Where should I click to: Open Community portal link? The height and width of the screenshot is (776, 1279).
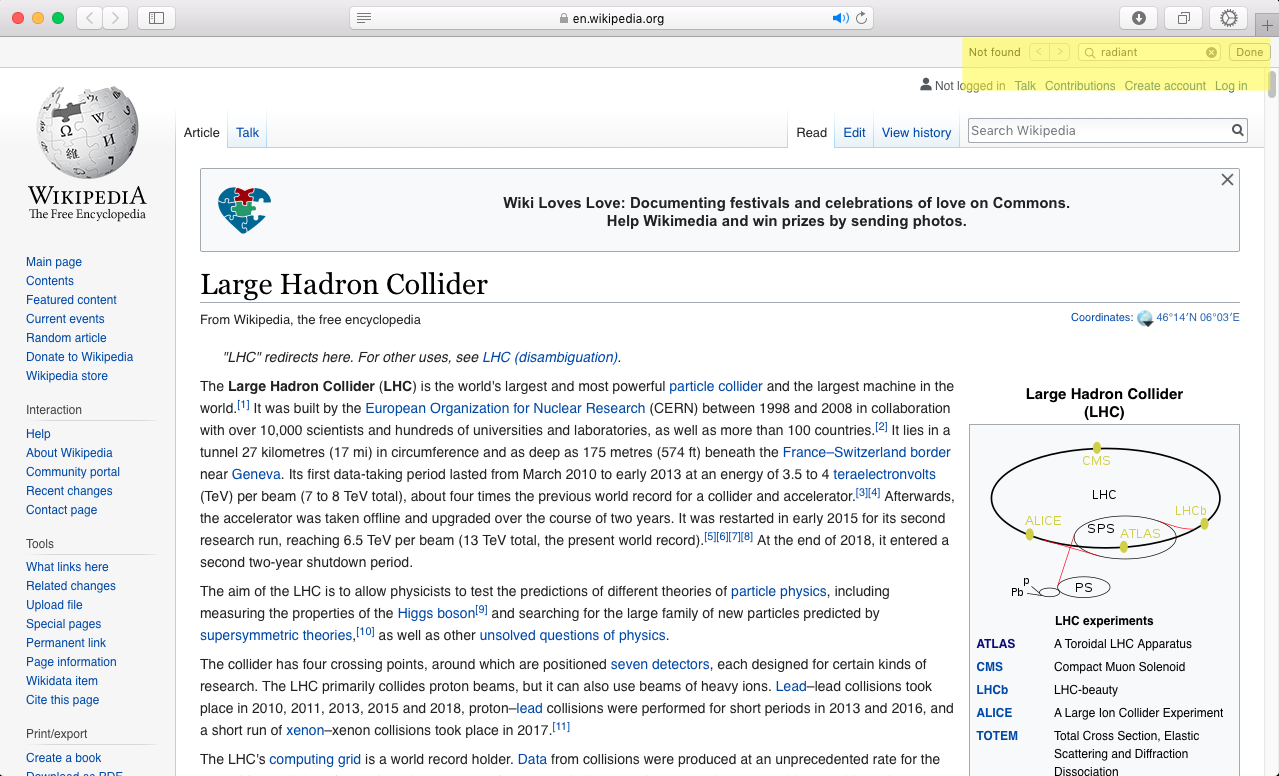pyautogui.click(x=73, y=472)
